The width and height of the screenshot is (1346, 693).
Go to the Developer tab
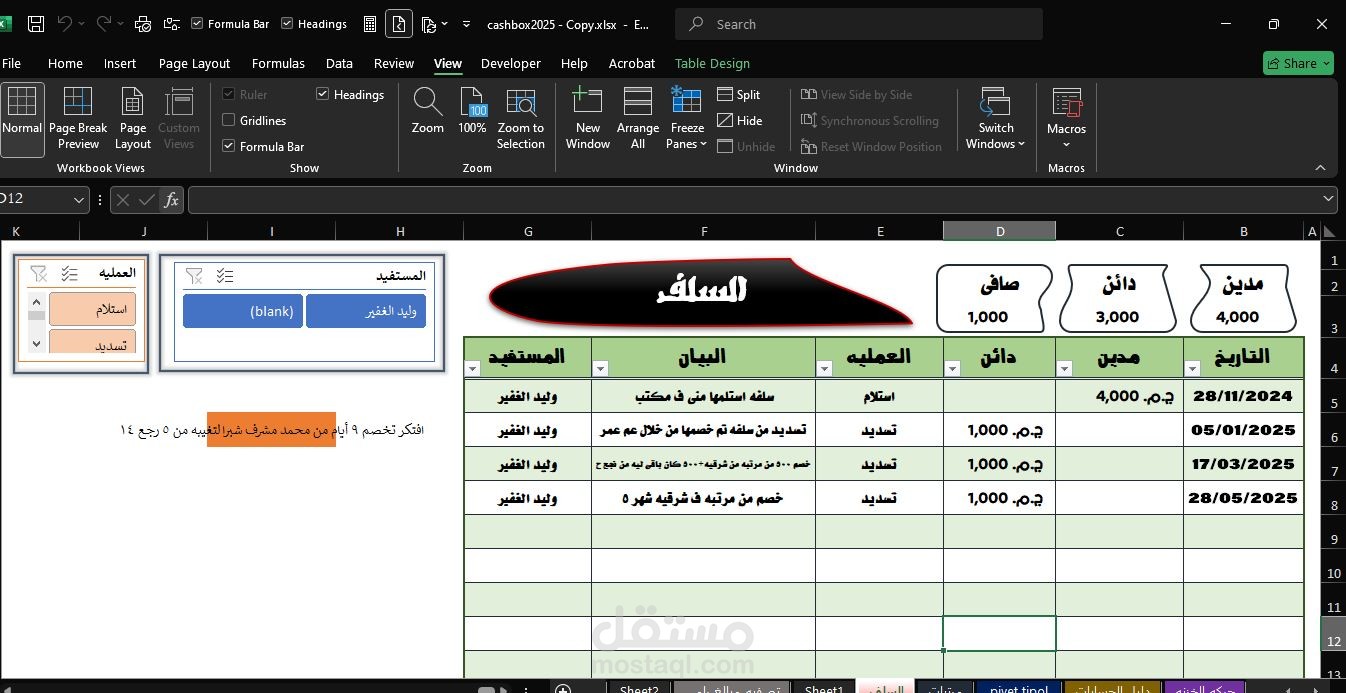tap(511, 63)
